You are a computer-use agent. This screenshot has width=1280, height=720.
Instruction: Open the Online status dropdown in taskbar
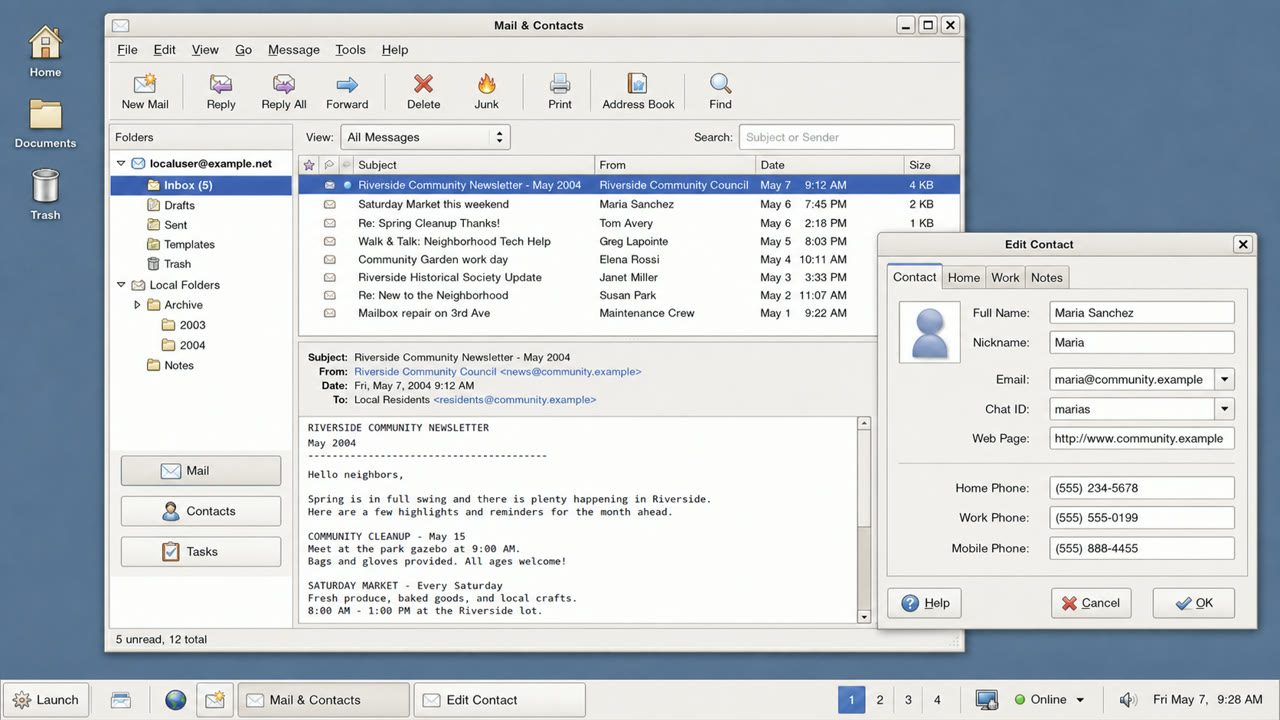click(1049, 700)
